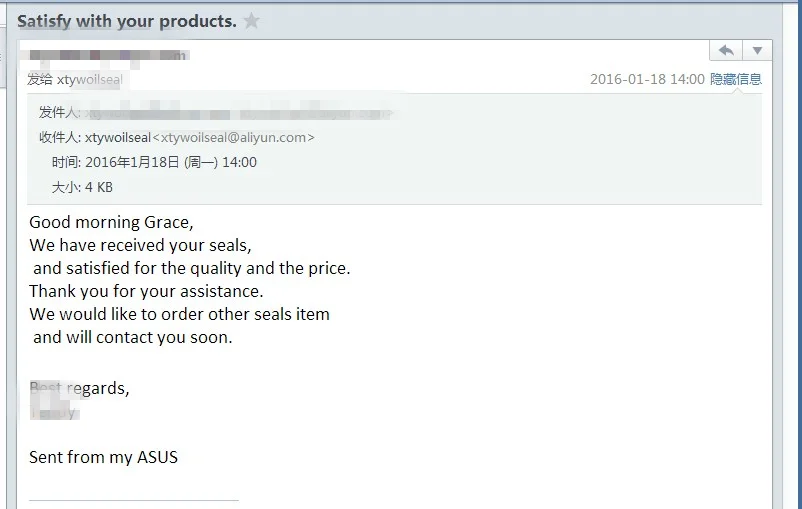Click the blurred 发件人 sender address
The height and width of the screenshot is (509, 802).
pyautogui.click(x=240, y=113)
